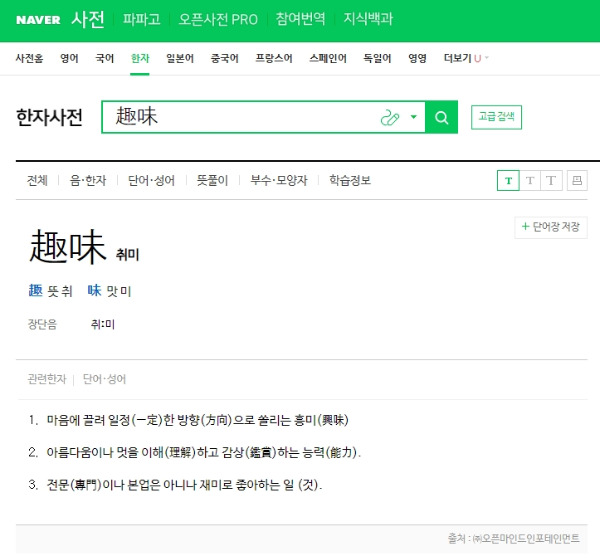Click the handwriting input pen icon
Screen dimensions: 600x558
390,117
